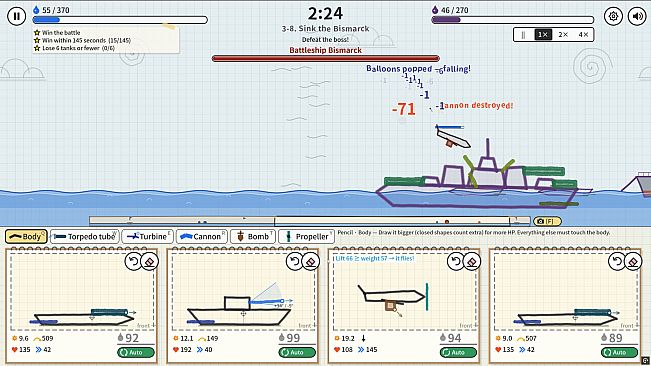Click the blue ink droplet icon near 55 / 370

coord(37,10)
